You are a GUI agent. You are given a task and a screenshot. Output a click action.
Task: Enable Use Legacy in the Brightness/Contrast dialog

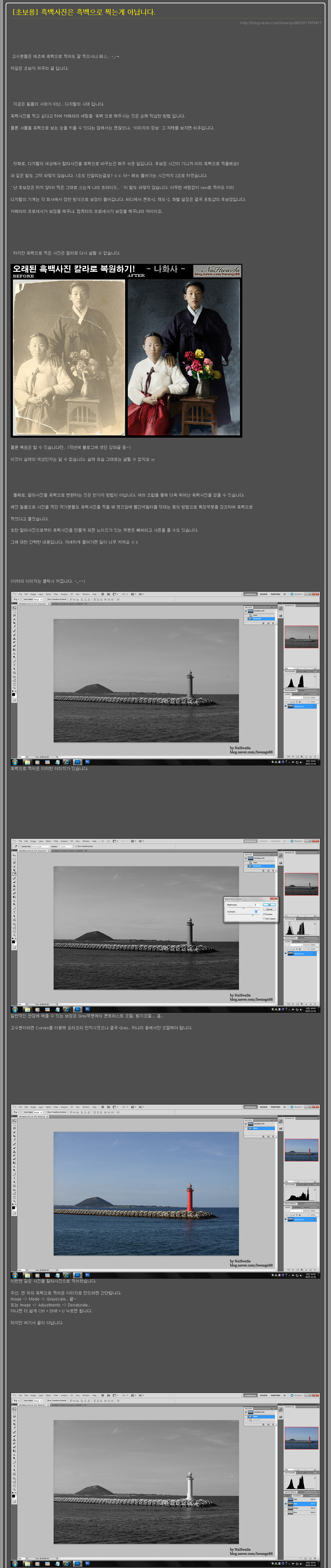tap(263, 918)
